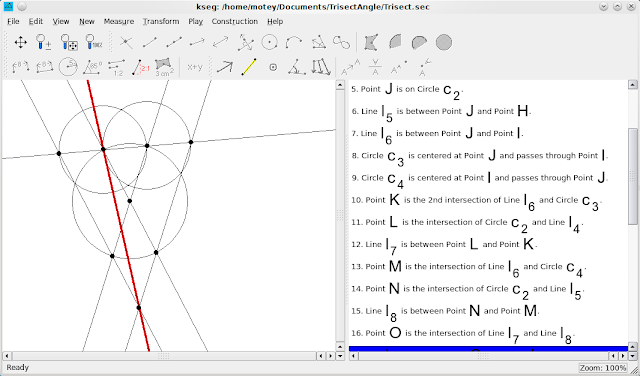Open the File menu
Screen dimensions: 640x376
[x=13, y=21]
